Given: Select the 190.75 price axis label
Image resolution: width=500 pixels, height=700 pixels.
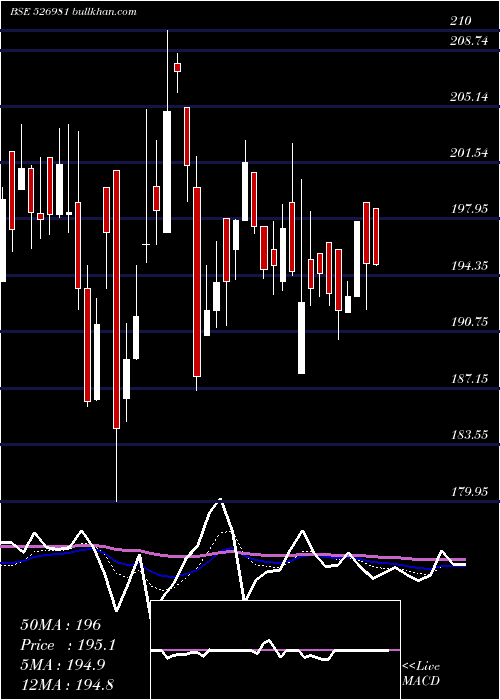Looking at the screenshot, I should click(469, 322).
